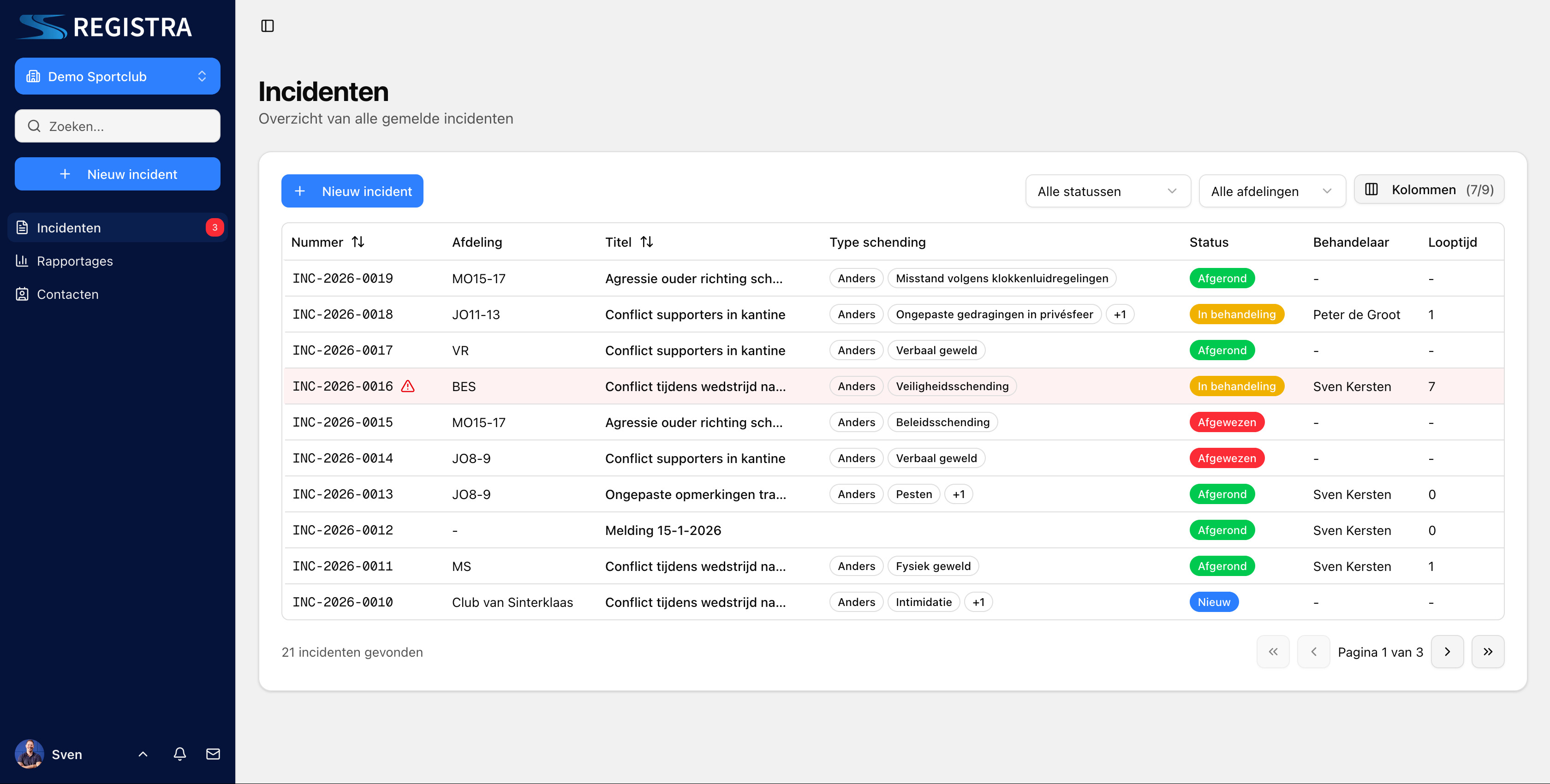Open messages via the envelope icon
Viewport: 1550px width, 784px height.
(213, 754)
